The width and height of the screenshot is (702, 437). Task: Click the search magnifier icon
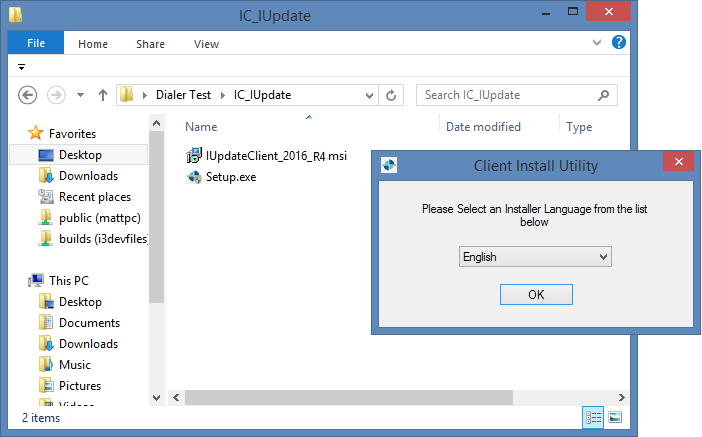click(604, 95)
